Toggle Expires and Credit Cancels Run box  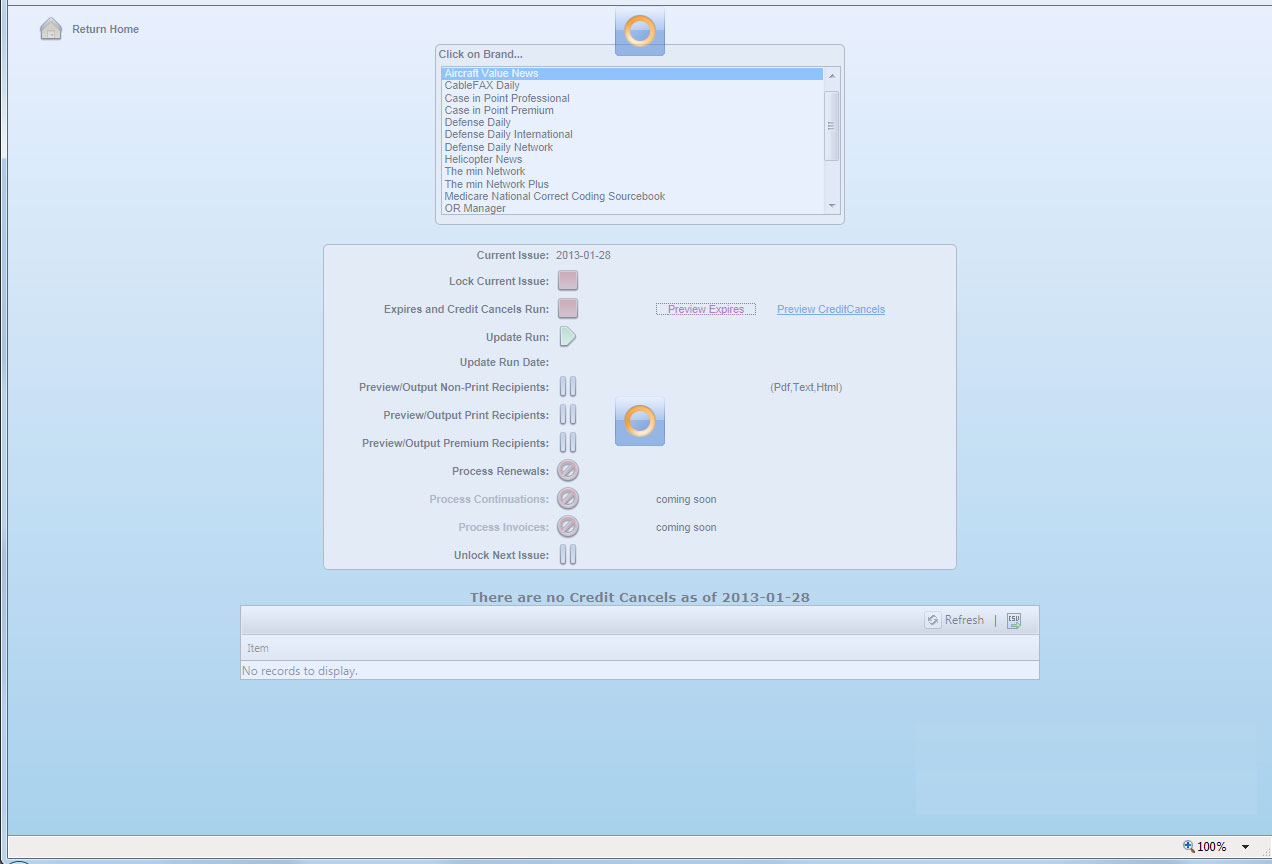568,309
